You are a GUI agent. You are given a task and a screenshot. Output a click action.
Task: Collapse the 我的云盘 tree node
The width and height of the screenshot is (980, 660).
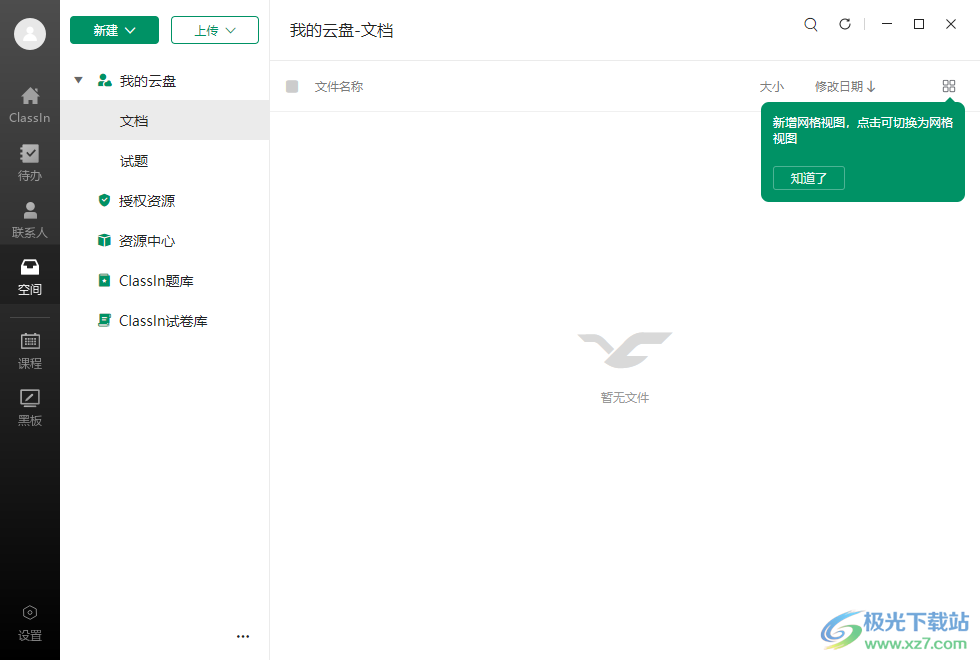78,80
